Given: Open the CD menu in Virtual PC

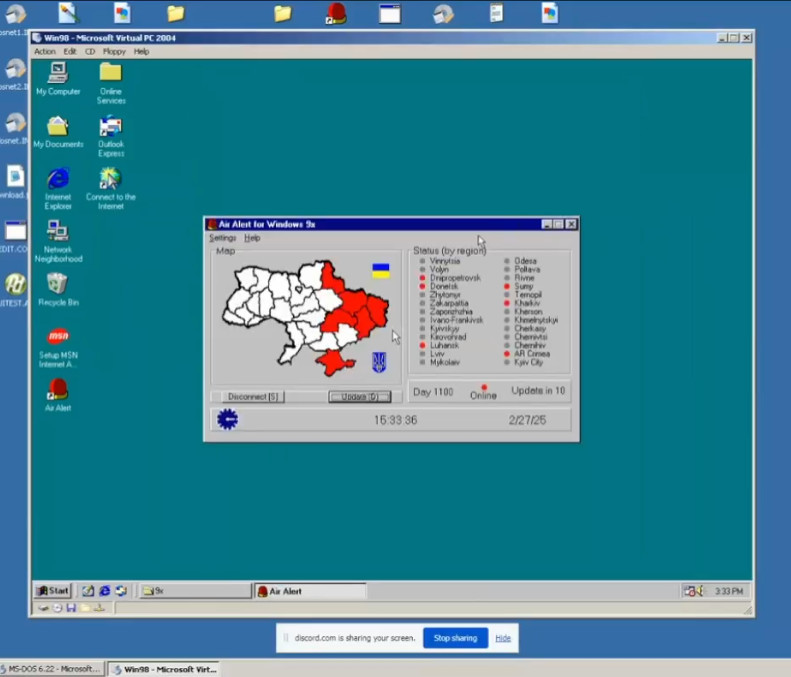Looking at the screenshot, I should [90, 51].
